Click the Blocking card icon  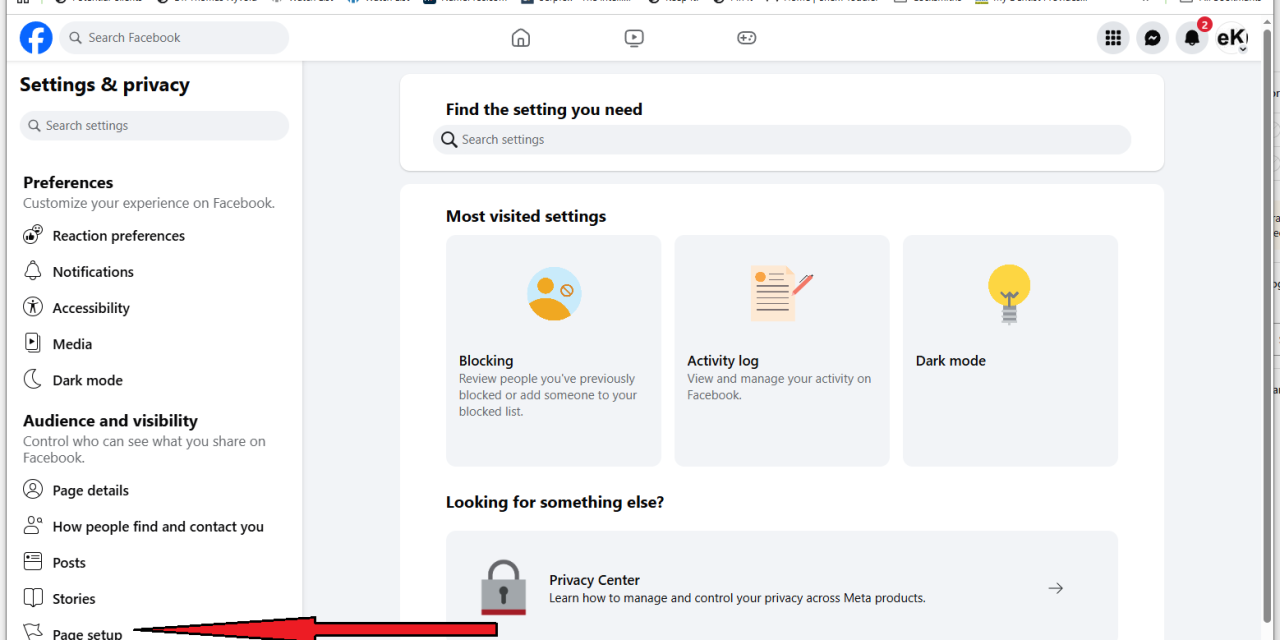point(553,293)
